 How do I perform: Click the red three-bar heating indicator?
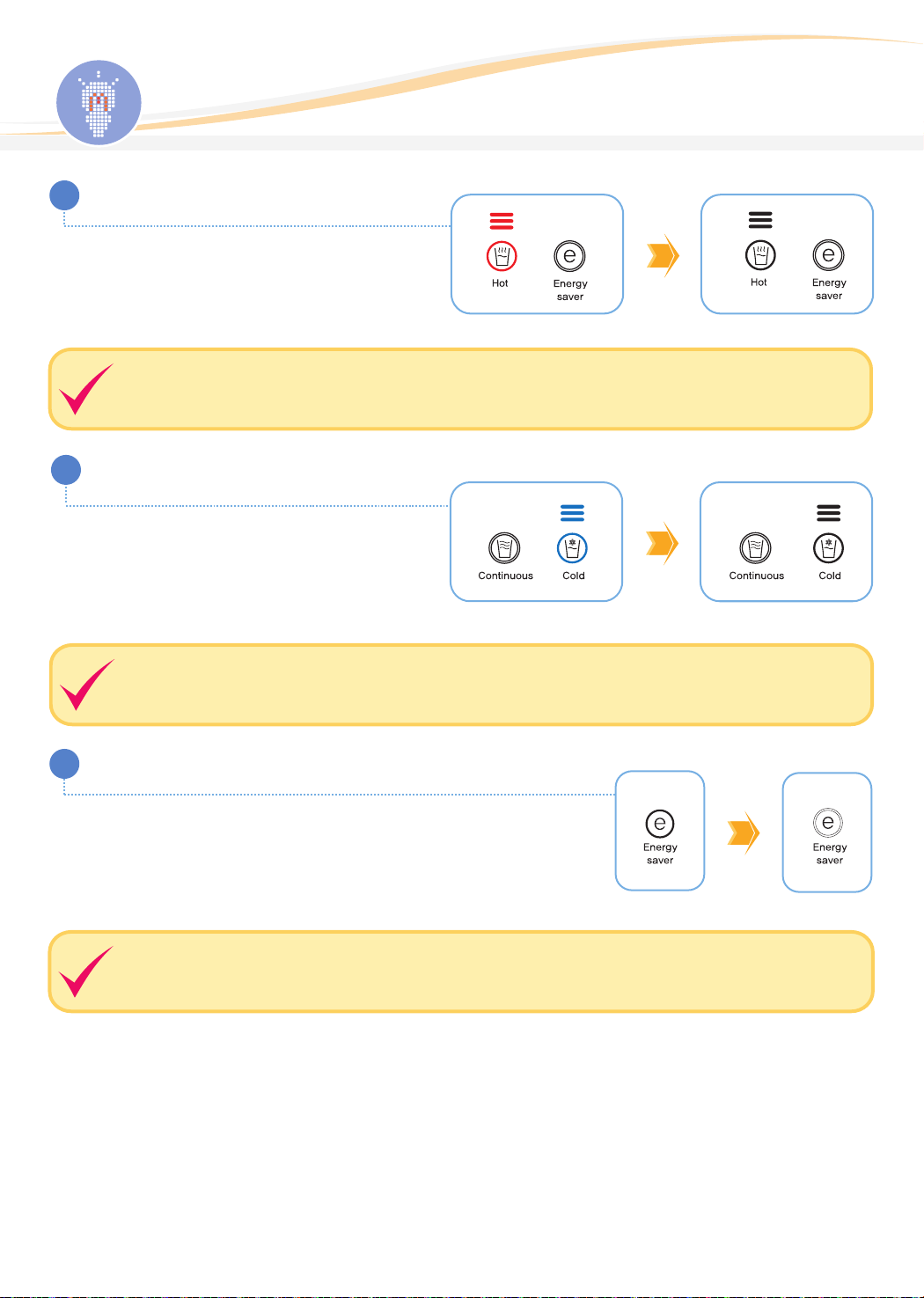tap(502, 221)
